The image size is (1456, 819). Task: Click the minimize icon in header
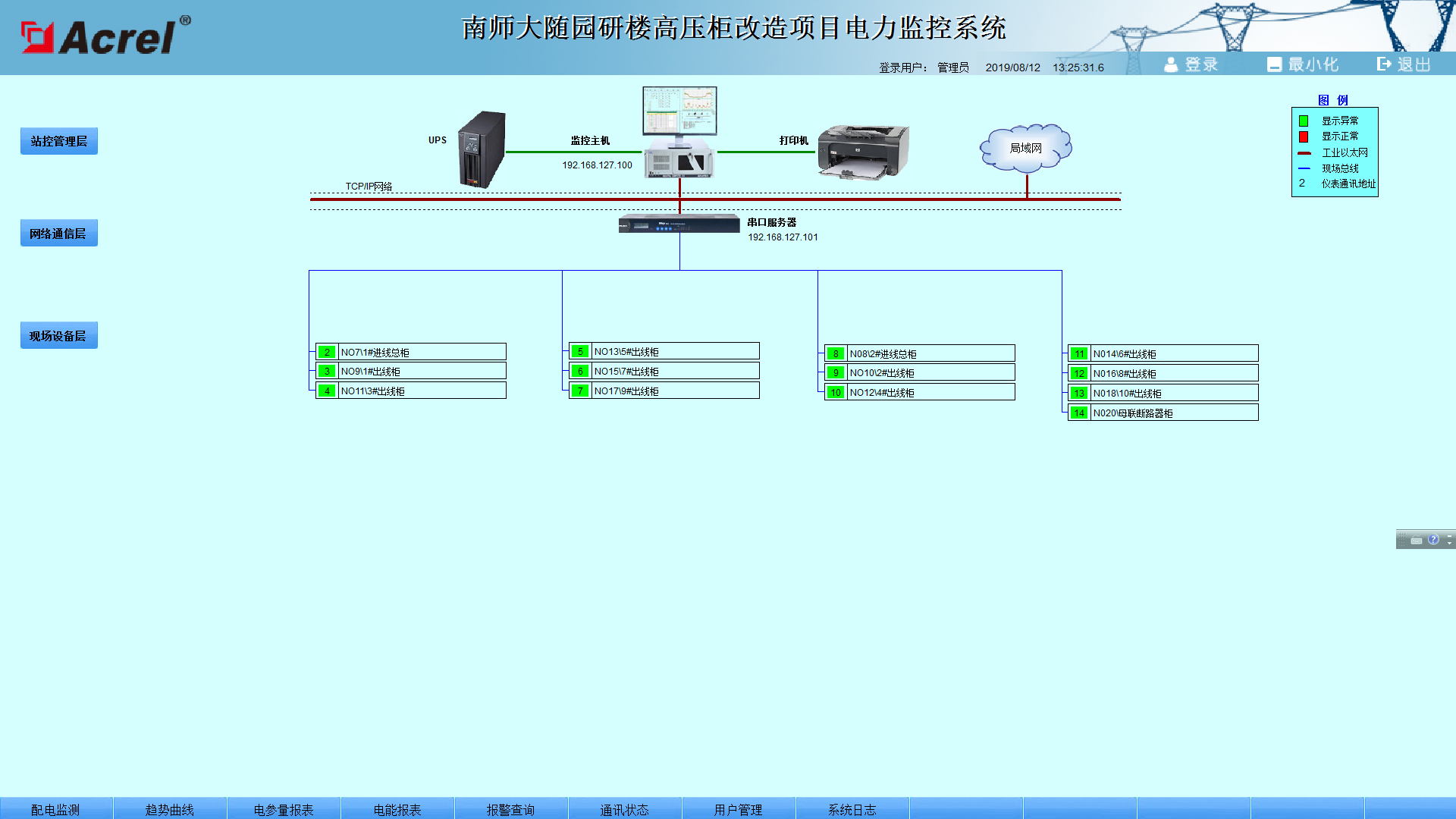point(1274,64)
